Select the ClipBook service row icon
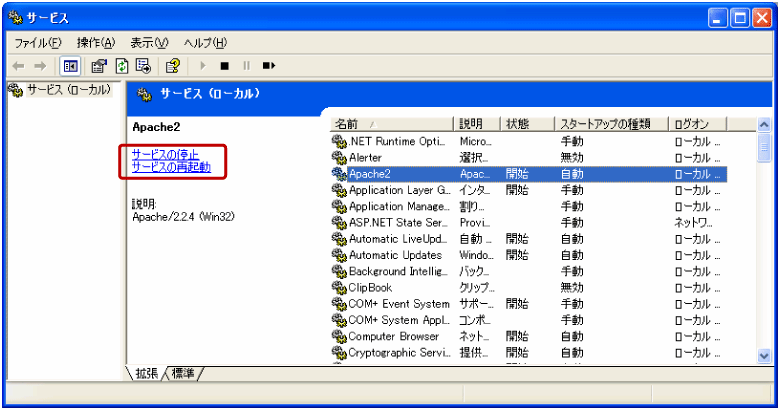This screenshot has height=410, width=780. (339, 288)
